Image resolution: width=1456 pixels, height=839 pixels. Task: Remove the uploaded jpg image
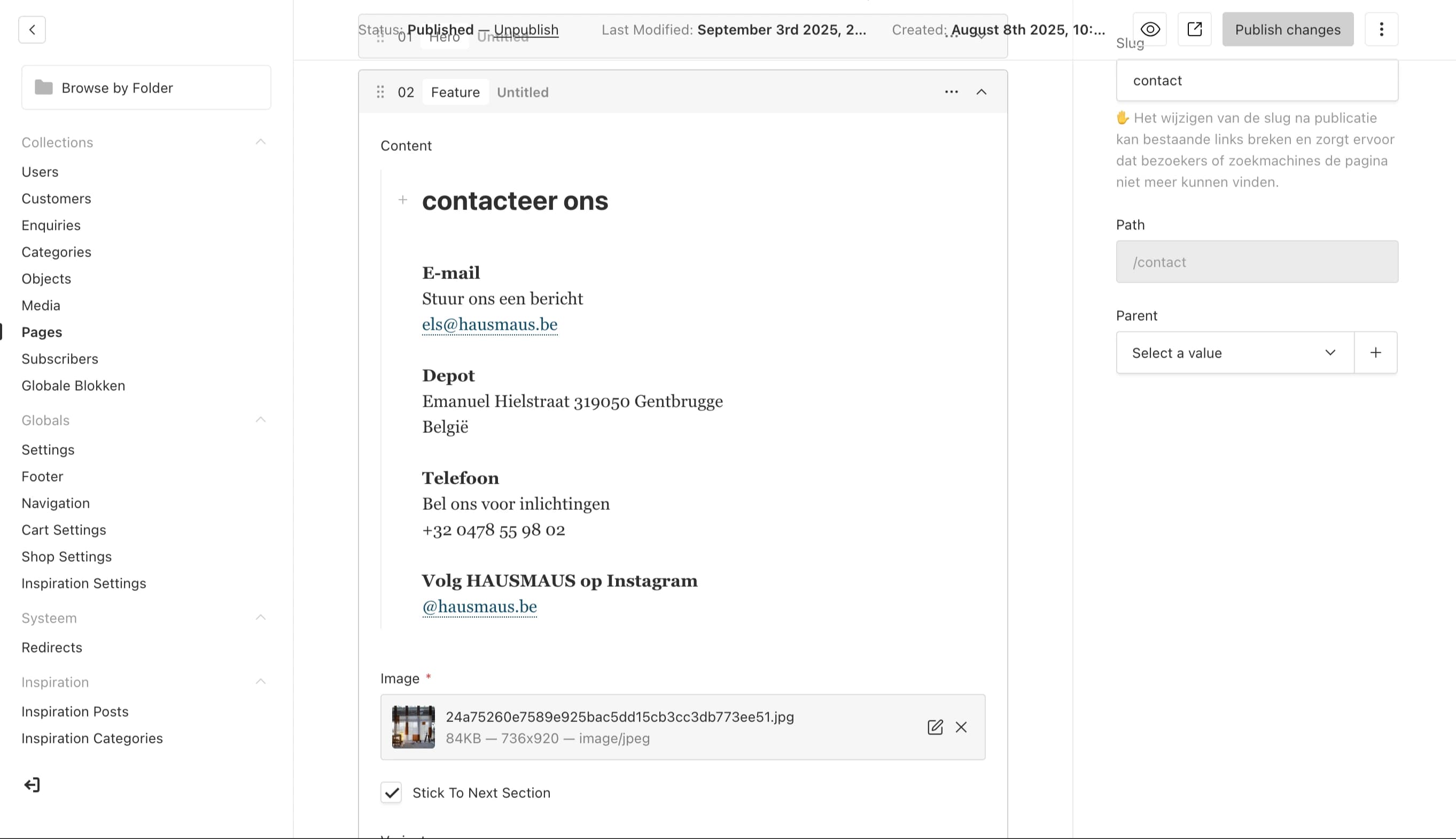pos(961,727)
